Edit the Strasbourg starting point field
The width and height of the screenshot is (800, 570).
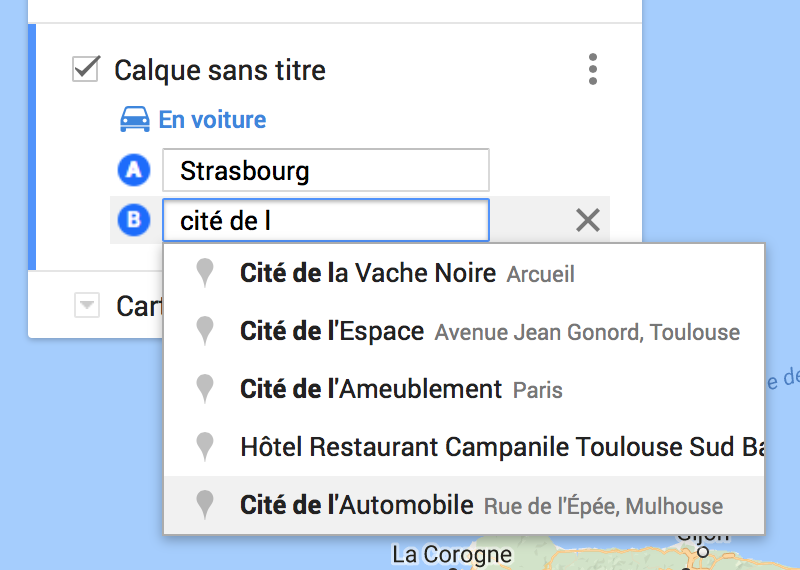(326, 170)
